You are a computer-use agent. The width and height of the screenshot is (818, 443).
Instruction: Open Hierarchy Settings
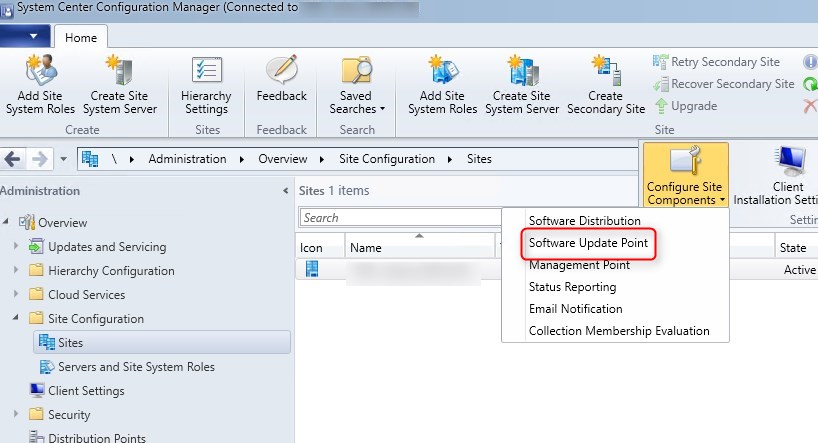point(206,85)
